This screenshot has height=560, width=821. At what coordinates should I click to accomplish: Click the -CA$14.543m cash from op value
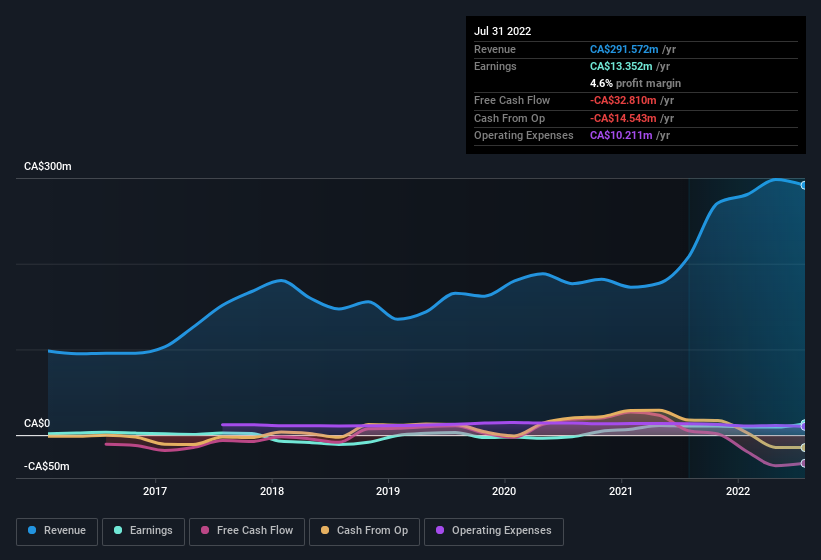[x=623, y=118]
